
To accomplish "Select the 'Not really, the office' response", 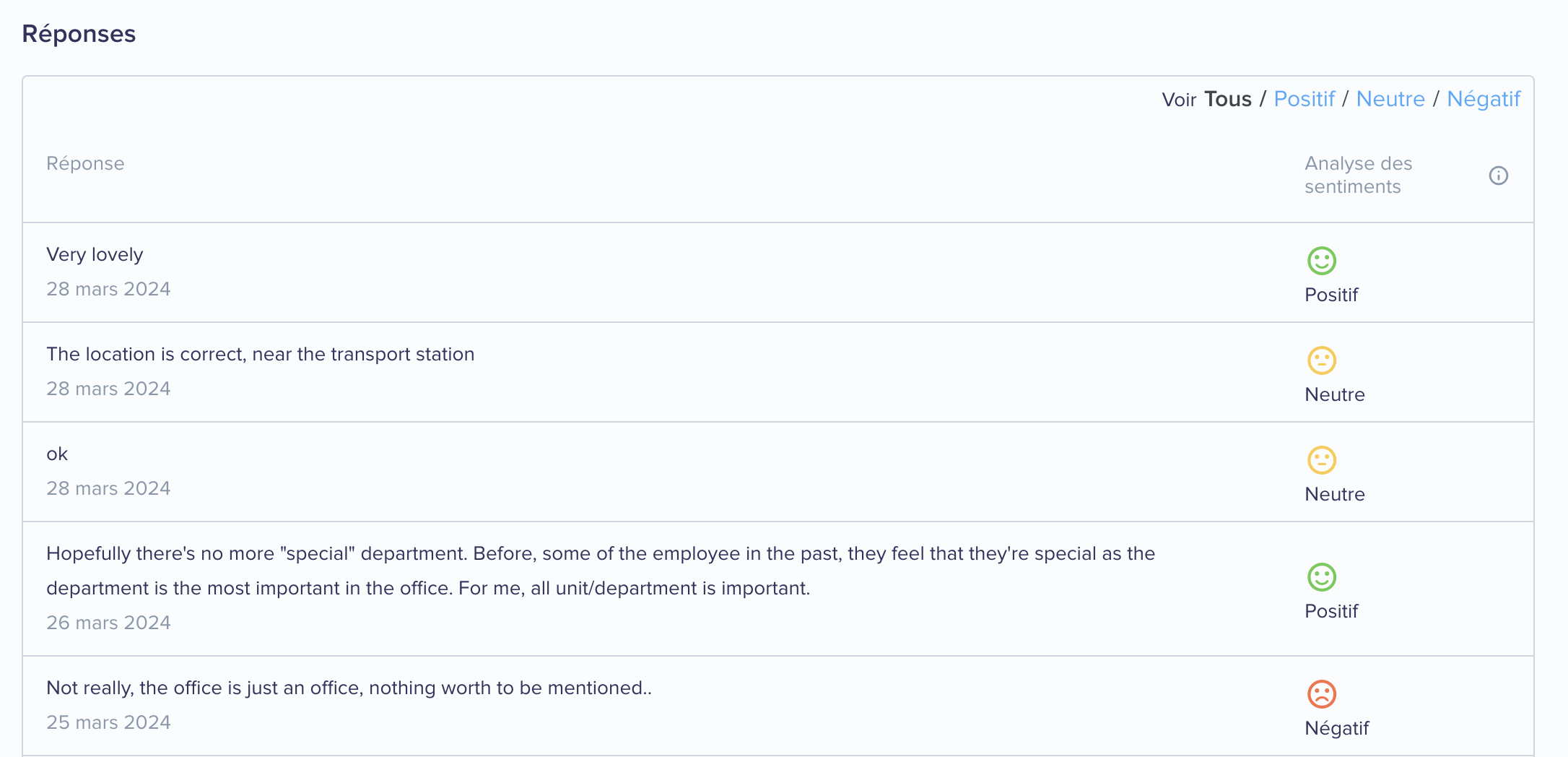I will click(349, 688).
